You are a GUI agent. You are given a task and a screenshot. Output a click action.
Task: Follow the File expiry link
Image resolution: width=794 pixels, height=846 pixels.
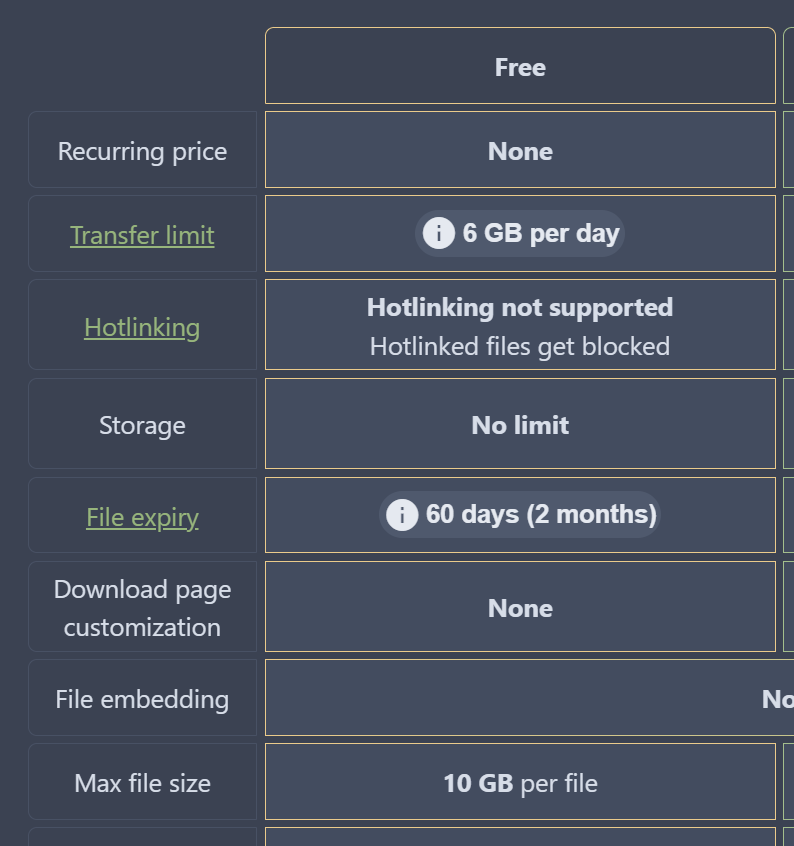pos(142,517)
